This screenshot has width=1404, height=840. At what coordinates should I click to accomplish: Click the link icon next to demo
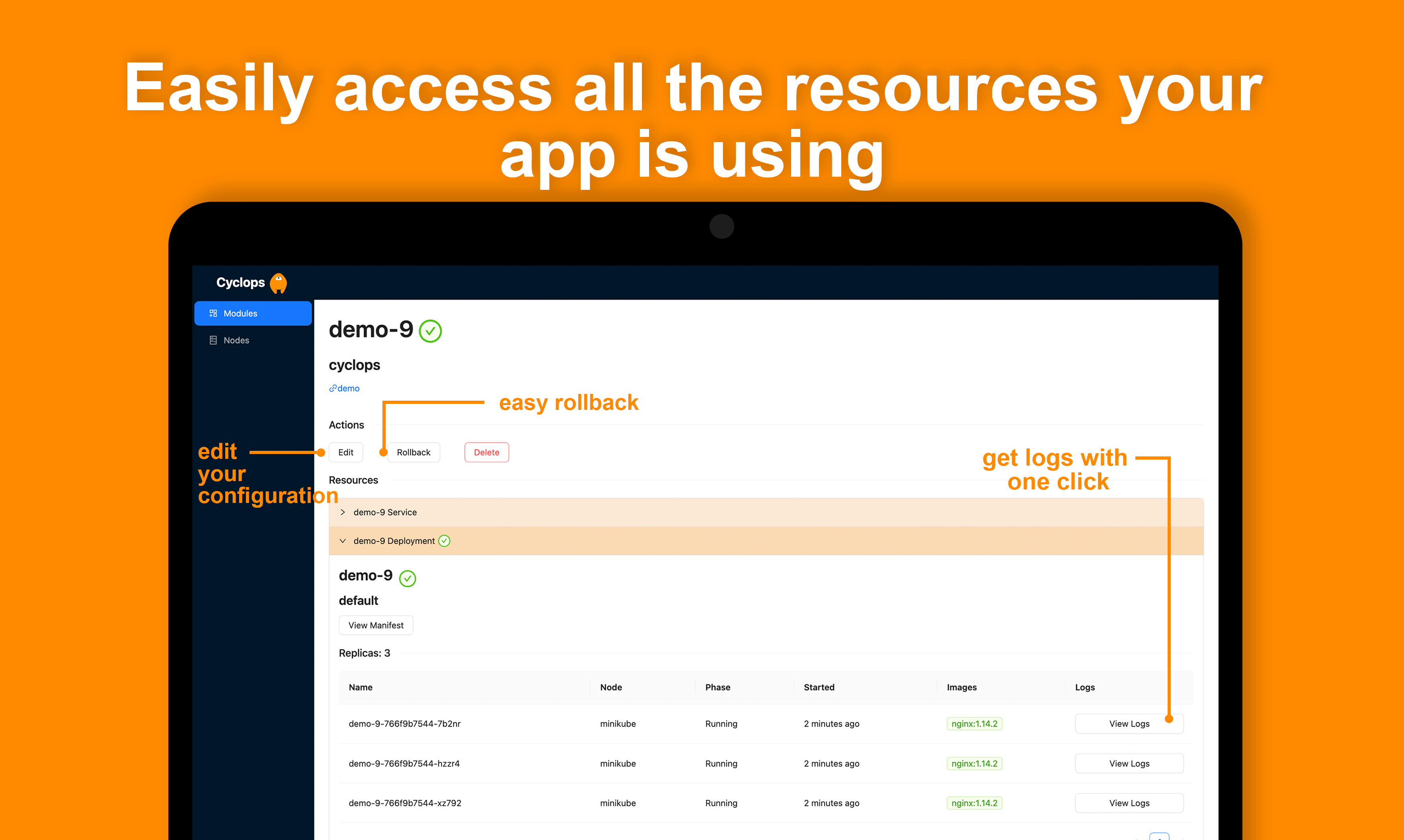[333, 388]
